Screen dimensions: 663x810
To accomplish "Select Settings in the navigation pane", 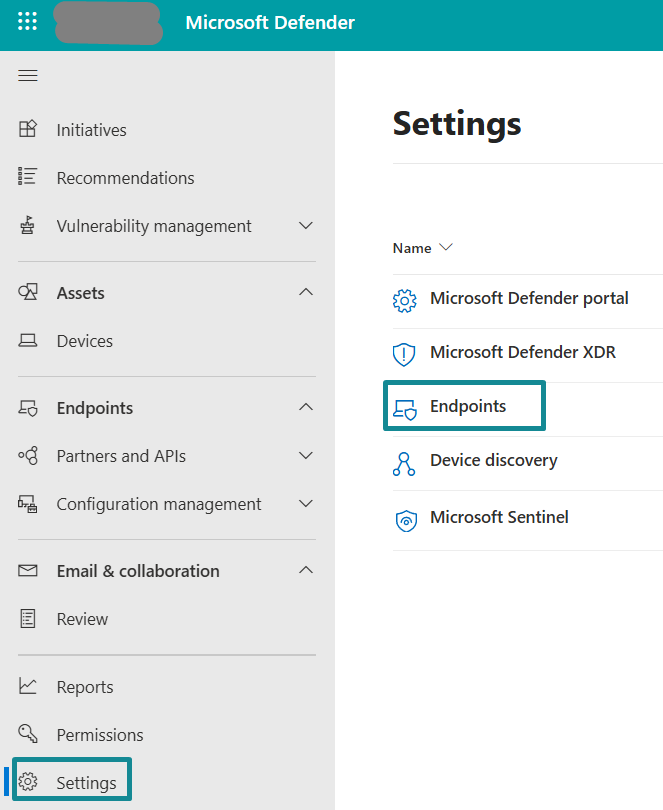I will 86,783.
